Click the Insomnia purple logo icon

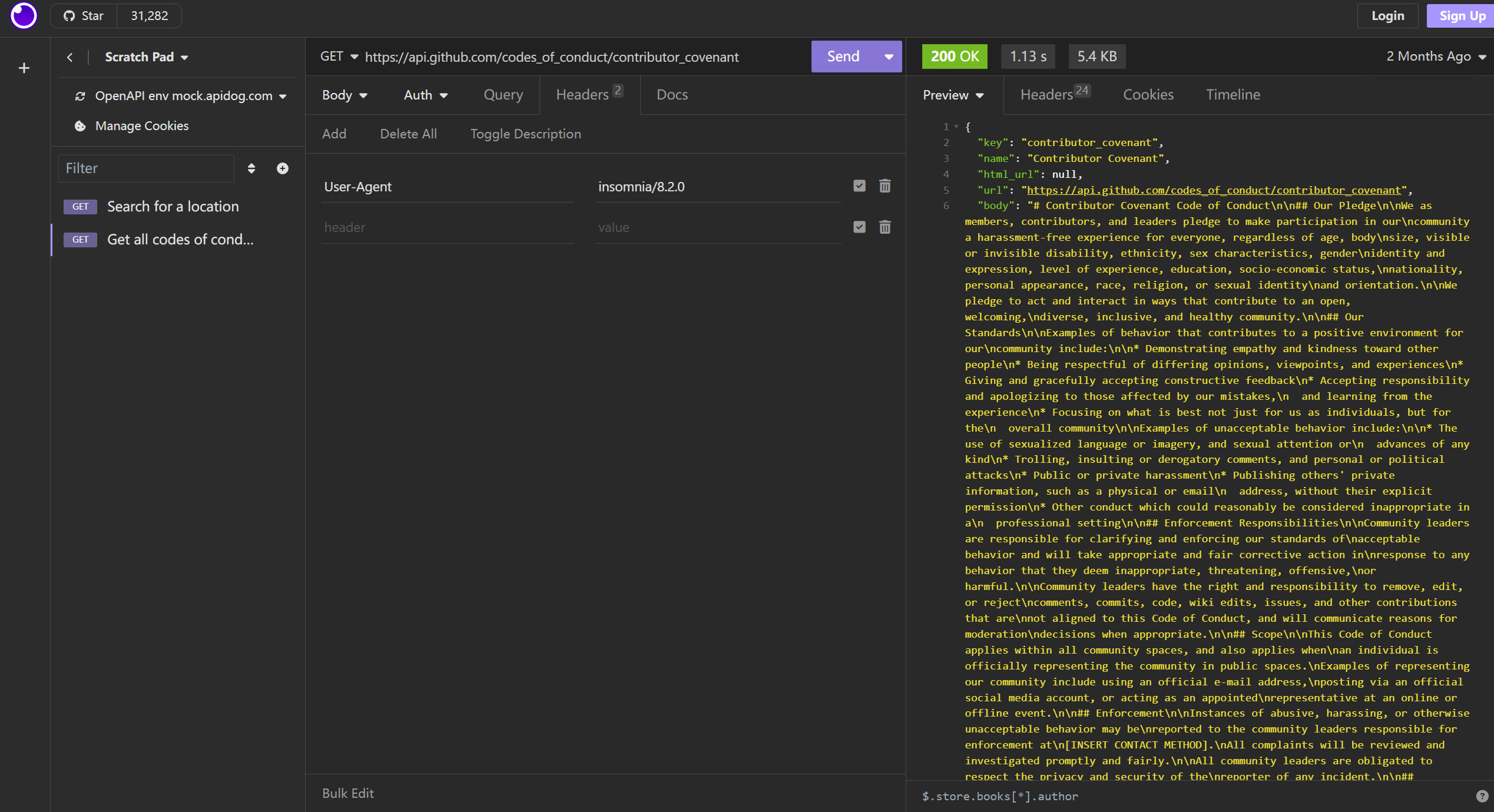tap(24, 16)
